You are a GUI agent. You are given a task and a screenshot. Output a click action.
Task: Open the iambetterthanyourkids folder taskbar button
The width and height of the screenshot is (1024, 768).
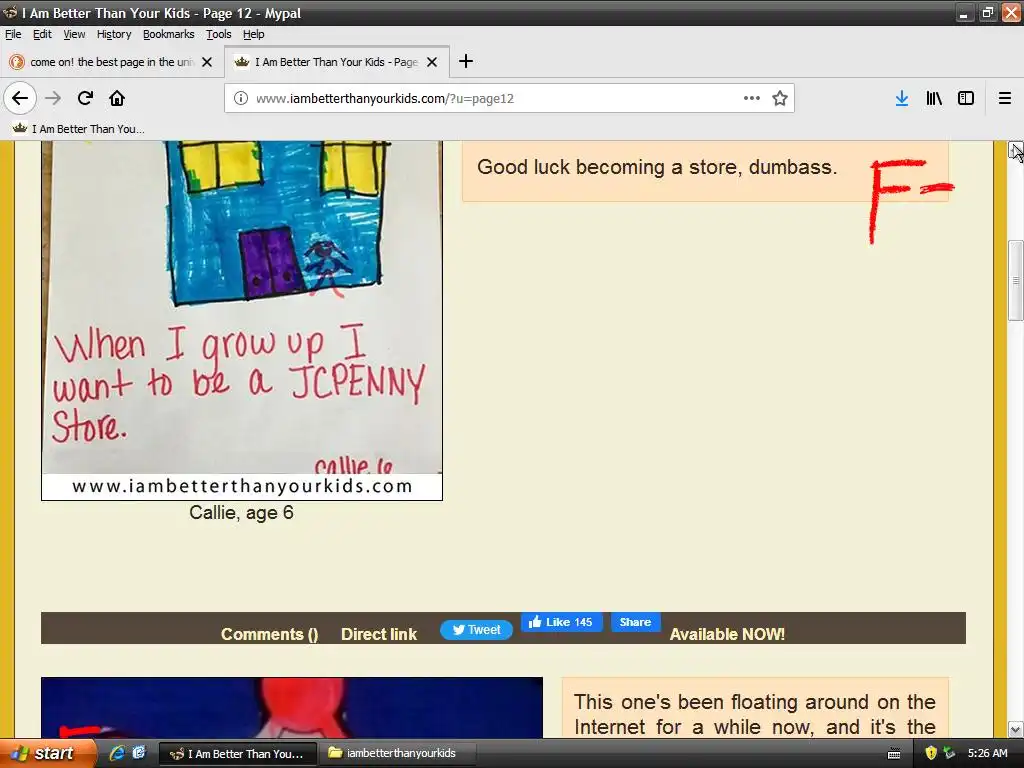[x=396, y=754]
